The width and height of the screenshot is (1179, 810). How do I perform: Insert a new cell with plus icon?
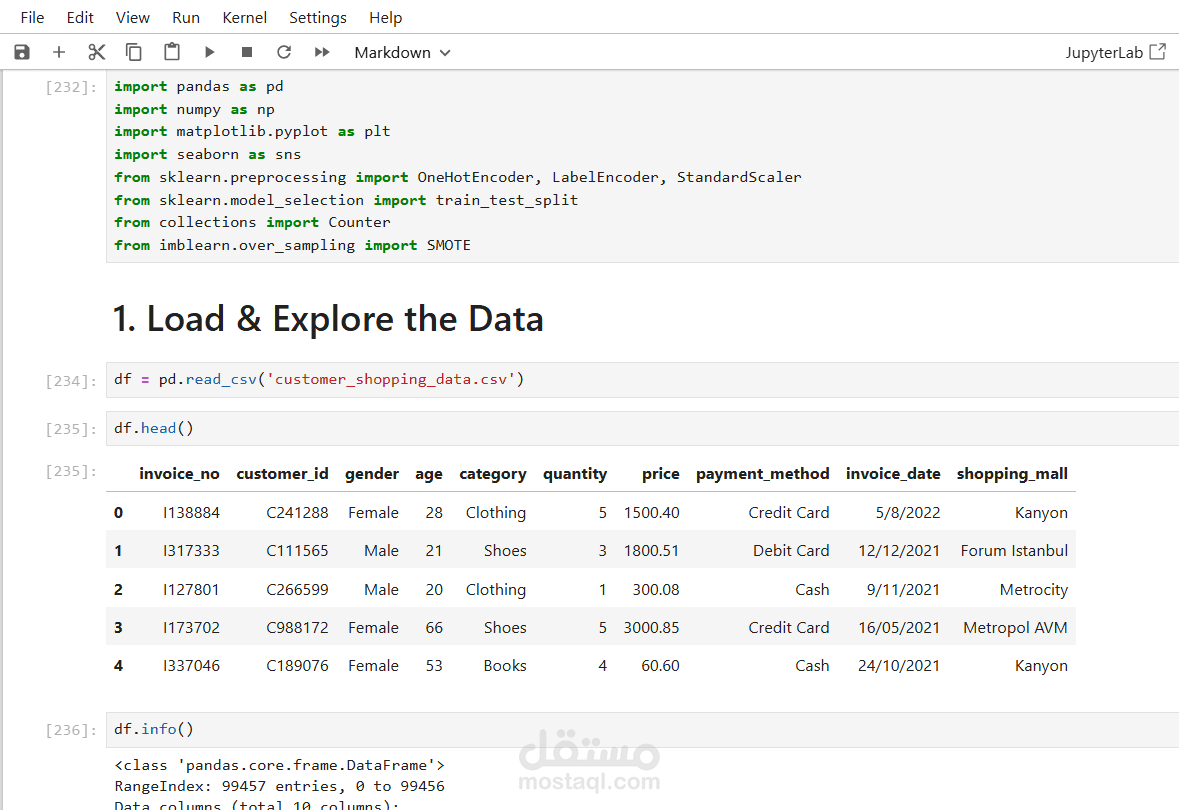59,52
